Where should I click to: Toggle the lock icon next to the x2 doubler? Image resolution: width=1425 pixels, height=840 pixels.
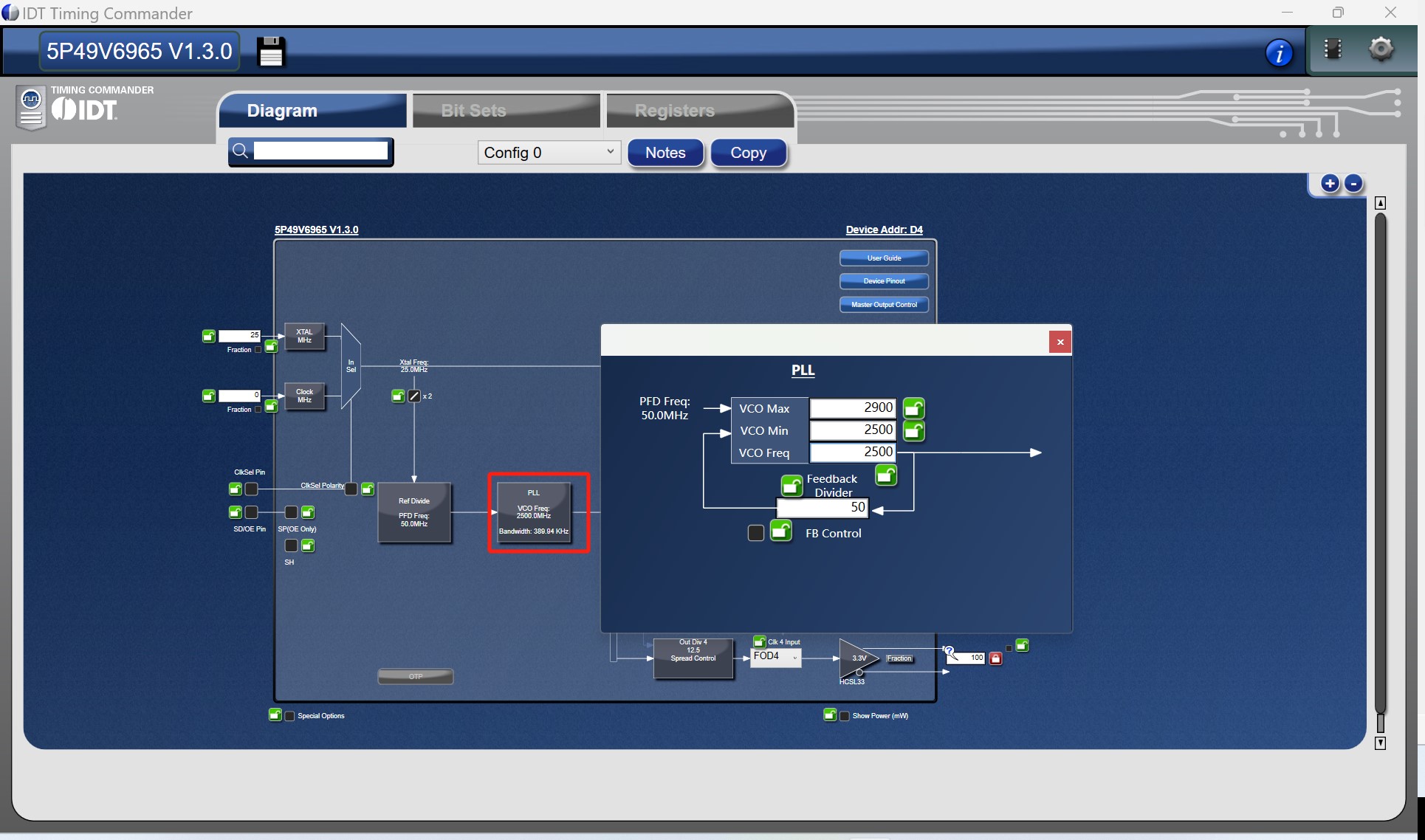398,396
